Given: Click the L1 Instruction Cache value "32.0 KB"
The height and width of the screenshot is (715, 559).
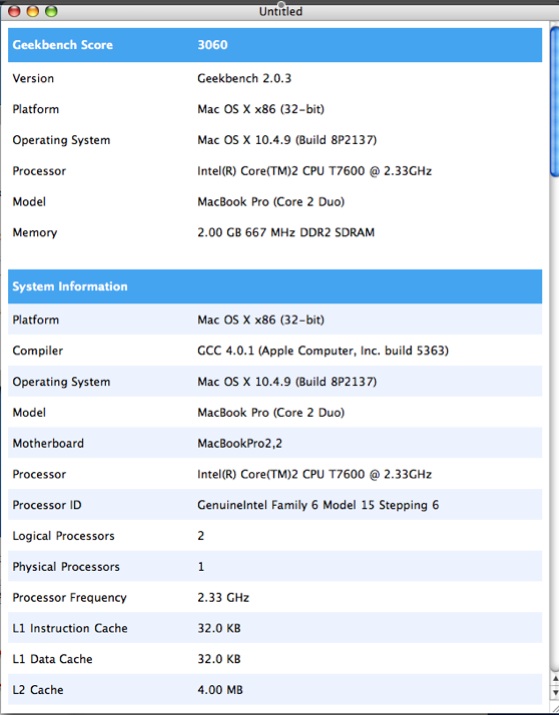Looking at the screenshot, I should point(219,628).
